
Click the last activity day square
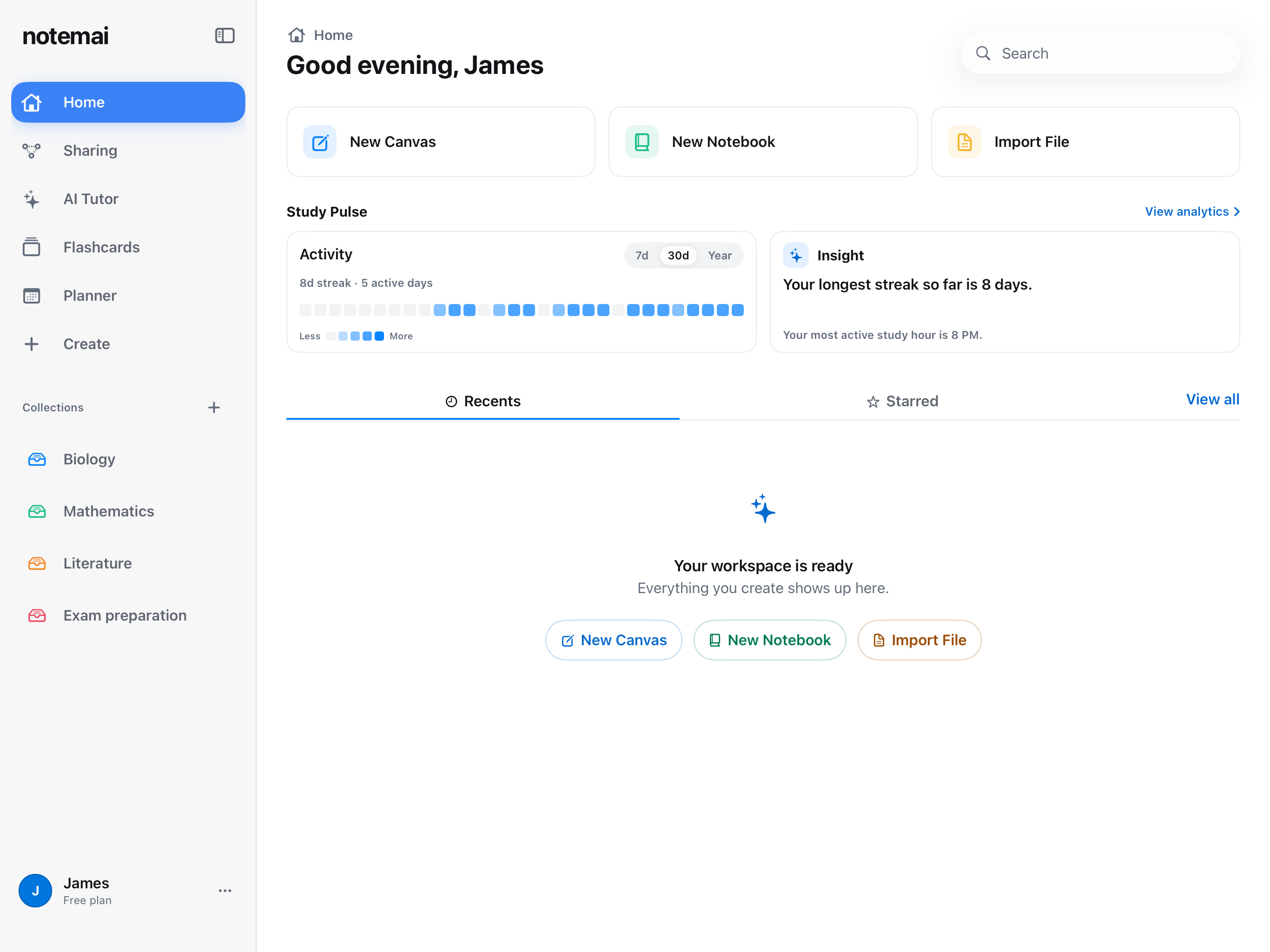[x=738, y=310]
